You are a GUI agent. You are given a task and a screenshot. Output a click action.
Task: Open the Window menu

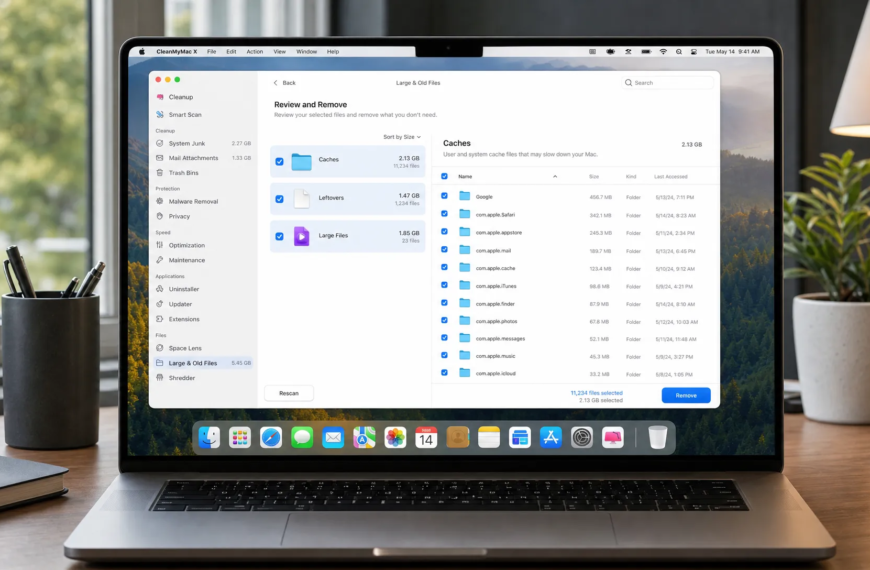306,52
